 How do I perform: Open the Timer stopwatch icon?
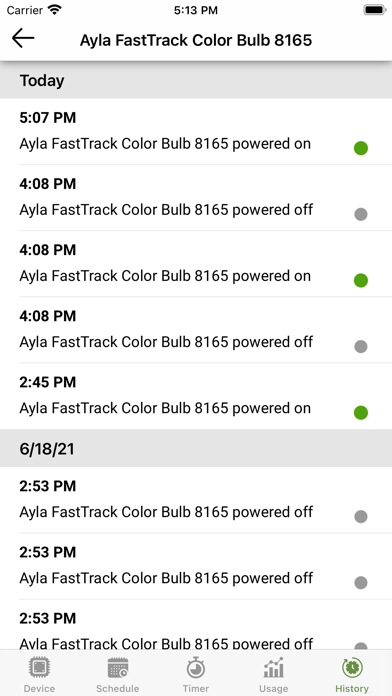pyautogui.click(x=196, y=668)
